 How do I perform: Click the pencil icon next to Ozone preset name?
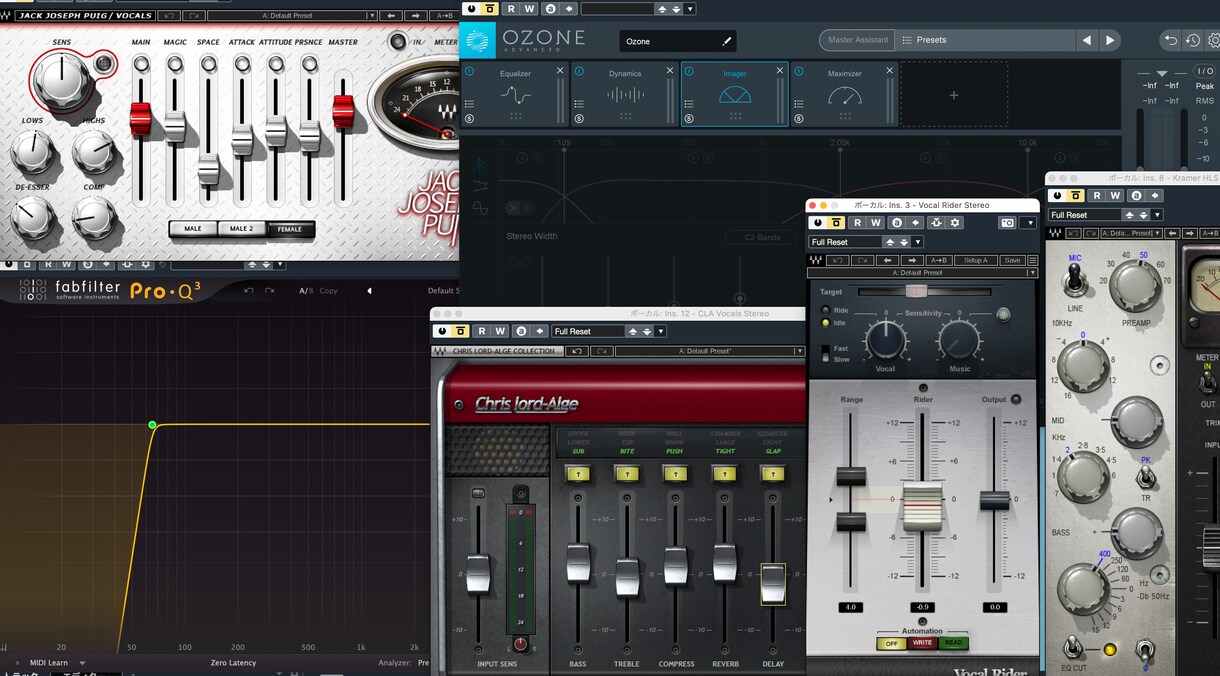pos(727,41)
